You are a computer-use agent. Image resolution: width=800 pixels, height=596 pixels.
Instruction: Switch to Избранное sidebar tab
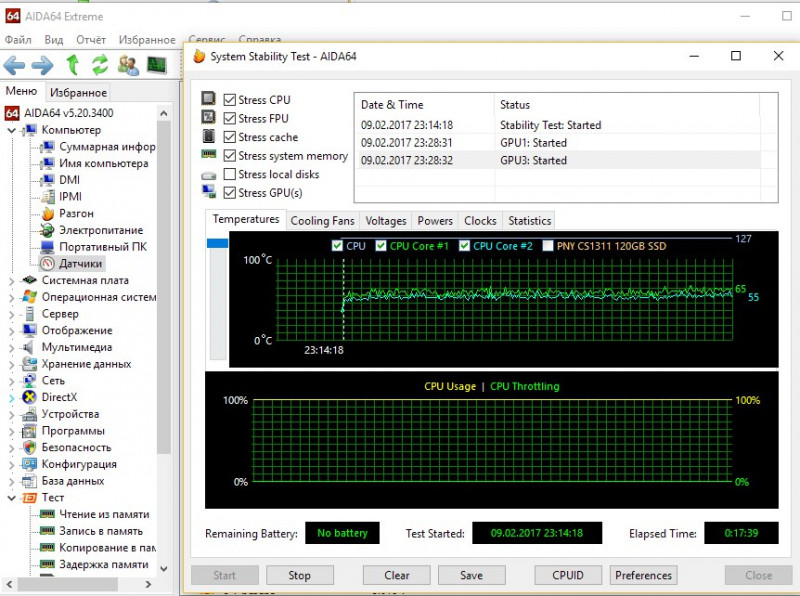tap(78, 92)
